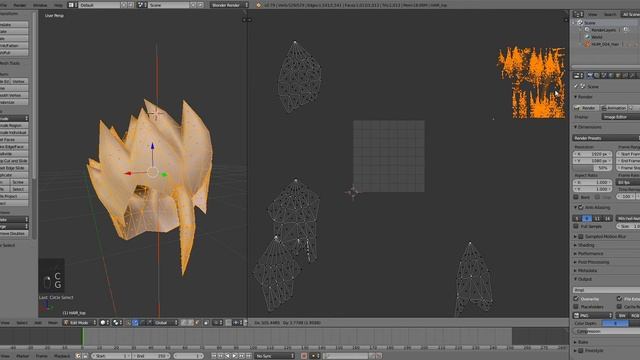Select anti-aliasing sample count 11

597,218
